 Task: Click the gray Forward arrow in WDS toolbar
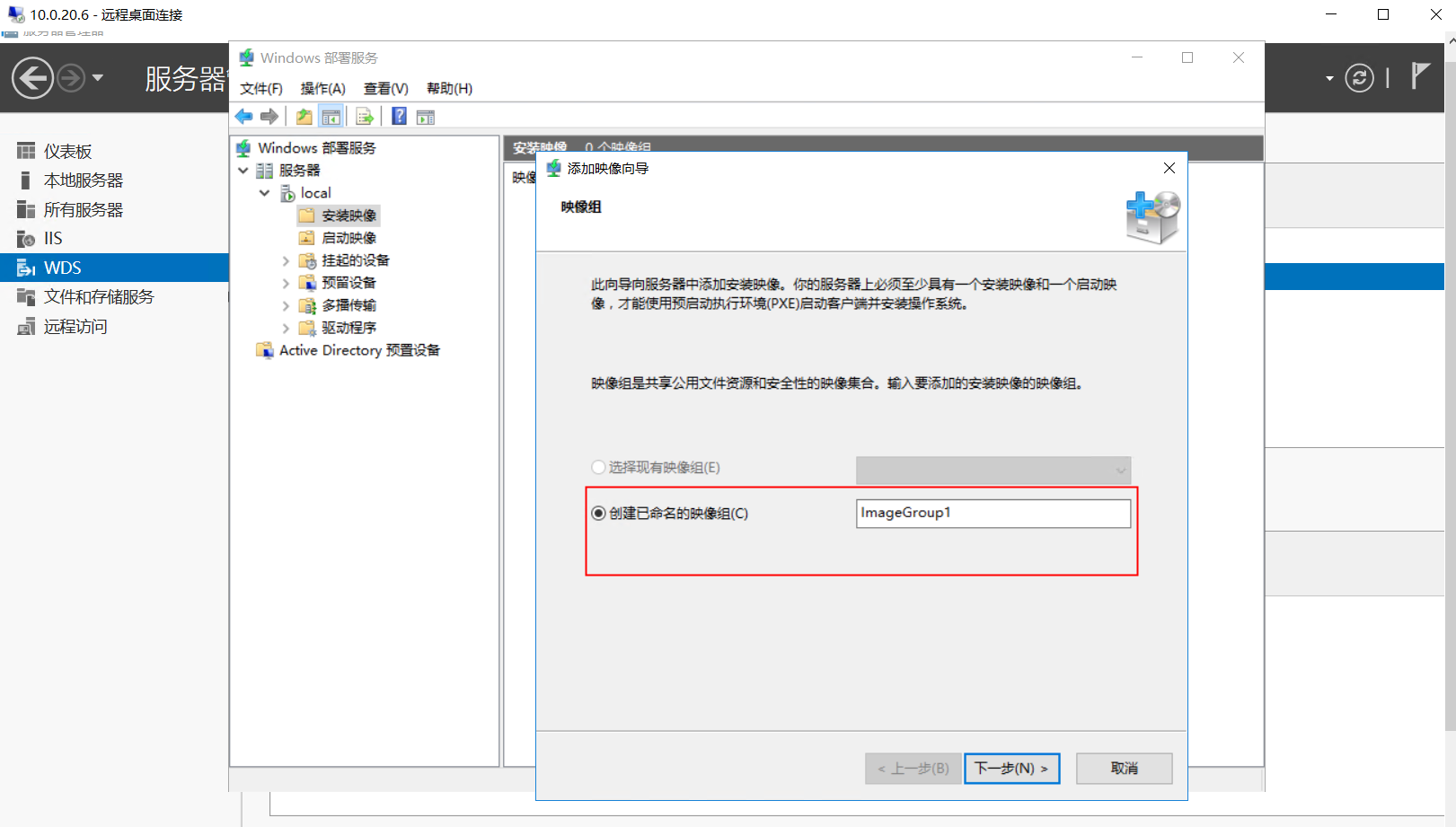(269, 116)
